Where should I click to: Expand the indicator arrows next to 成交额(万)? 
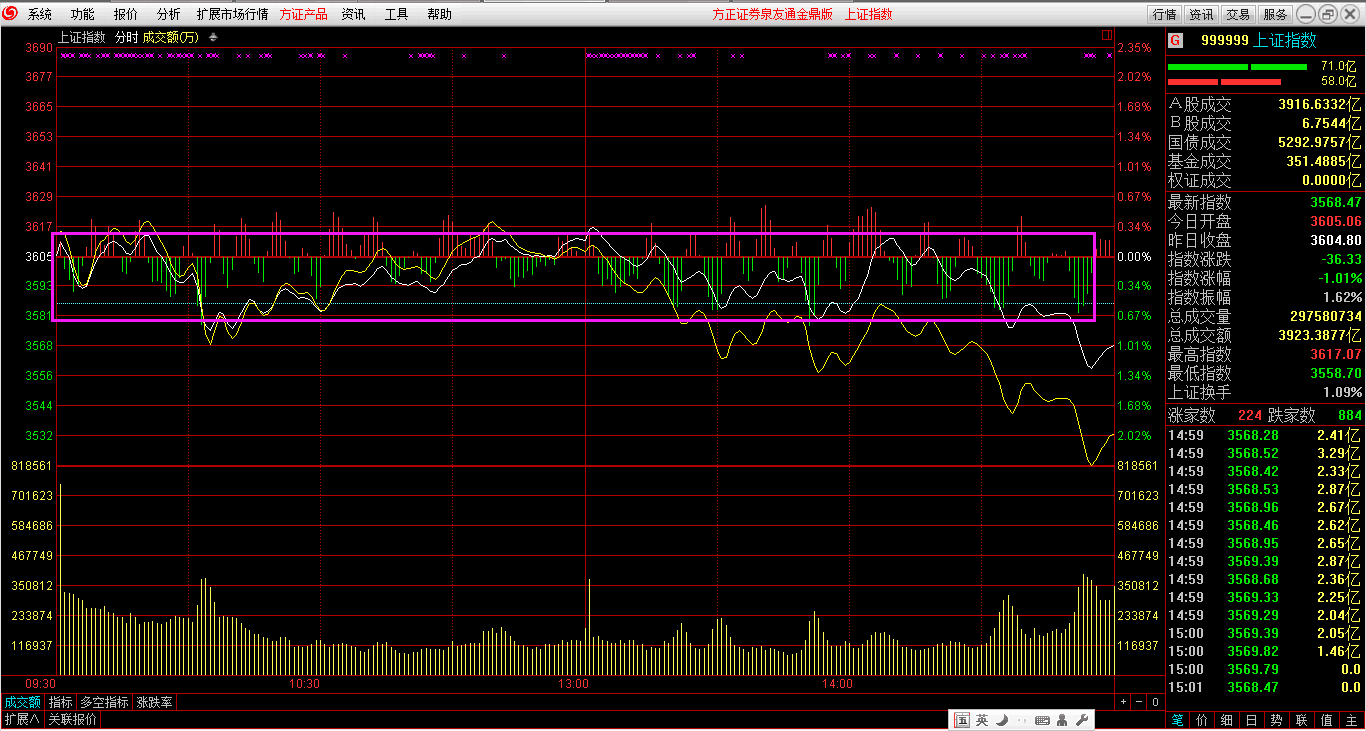[213, 37]
